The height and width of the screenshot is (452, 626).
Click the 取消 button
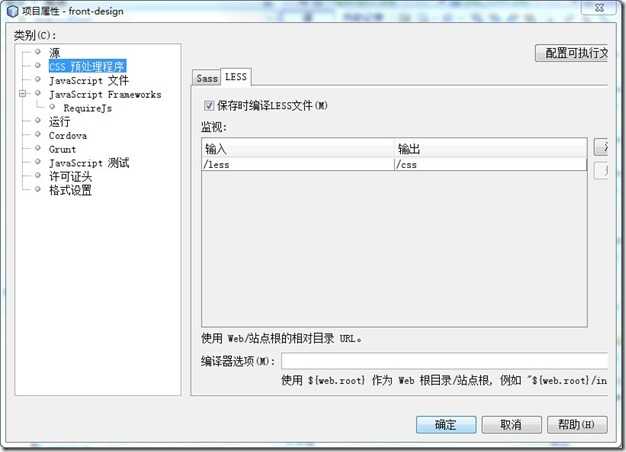click(x=511, y=425)
